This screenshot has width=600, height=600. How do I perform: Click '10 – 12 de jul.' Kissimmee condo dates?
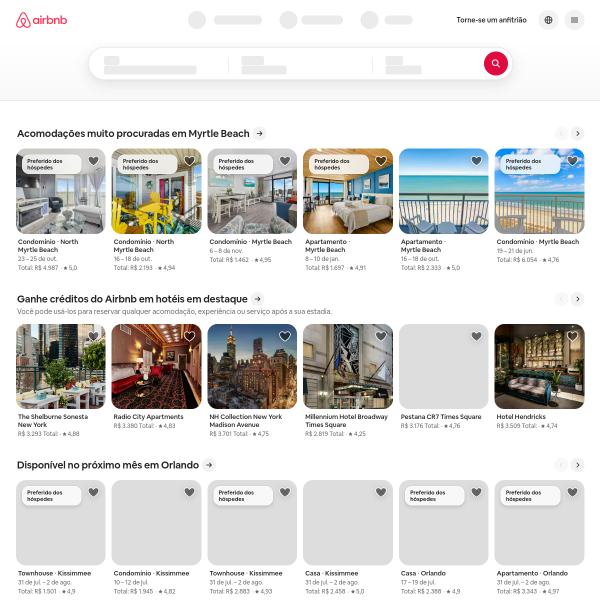pos(132,582)
